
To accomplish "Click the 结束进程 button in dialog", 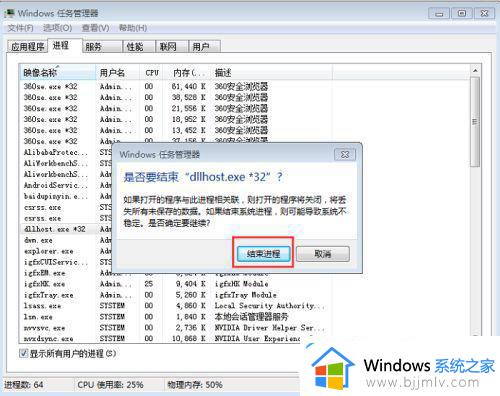I will click(x=263, y=254).
